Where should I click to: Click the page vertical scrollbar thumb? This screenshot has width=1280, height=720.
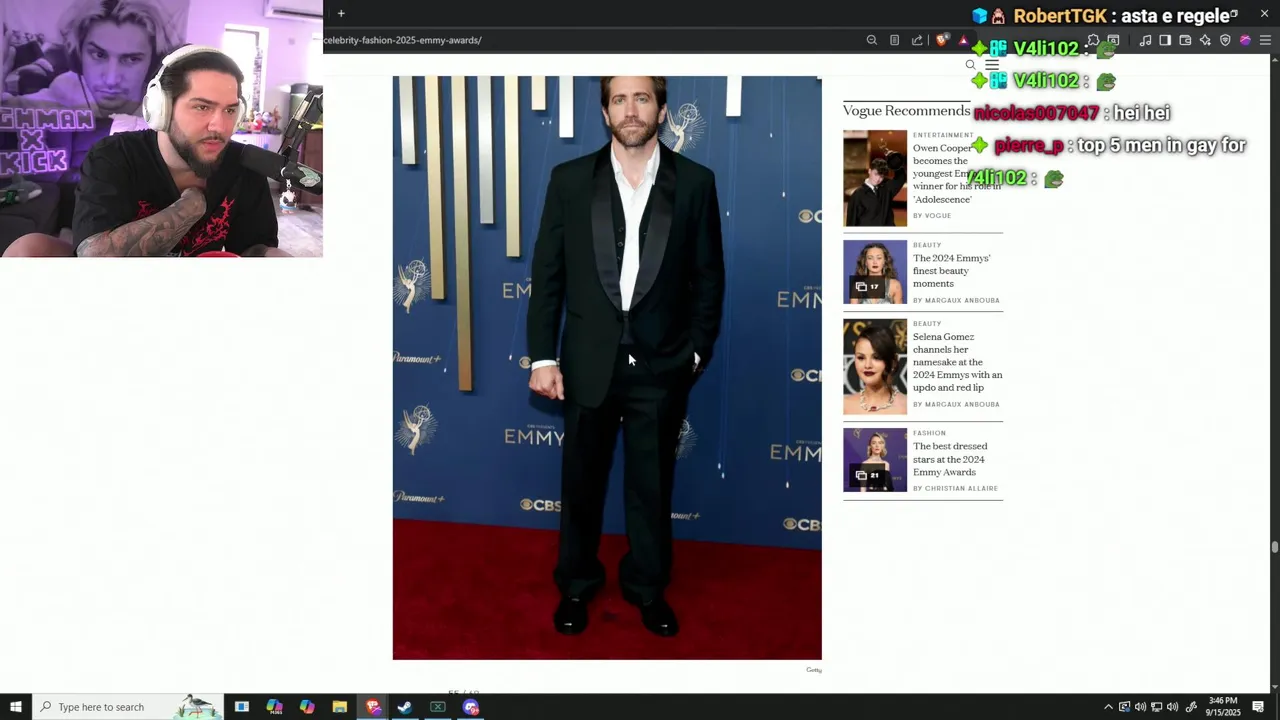pyautogui.click(x=1275, y=547)
